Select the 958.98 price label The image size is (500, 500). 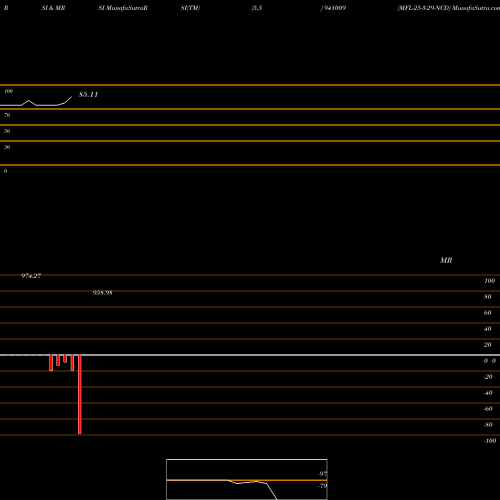[102, 293]
